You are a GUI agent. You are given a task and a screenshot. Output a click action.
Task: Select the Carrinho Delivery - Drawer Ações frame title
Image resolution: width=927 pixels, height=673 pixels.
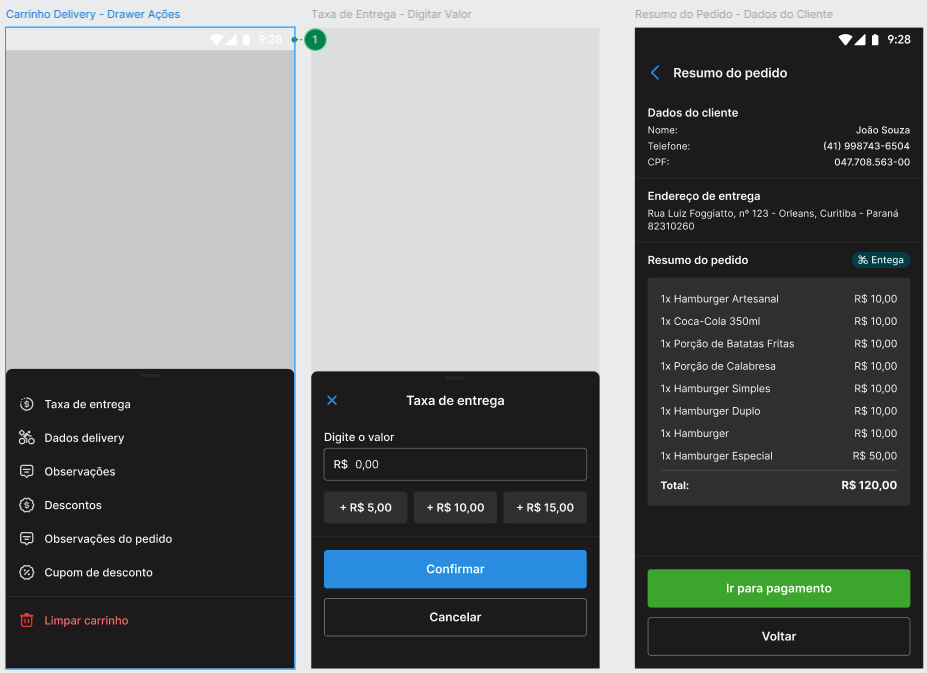[93, 14]
